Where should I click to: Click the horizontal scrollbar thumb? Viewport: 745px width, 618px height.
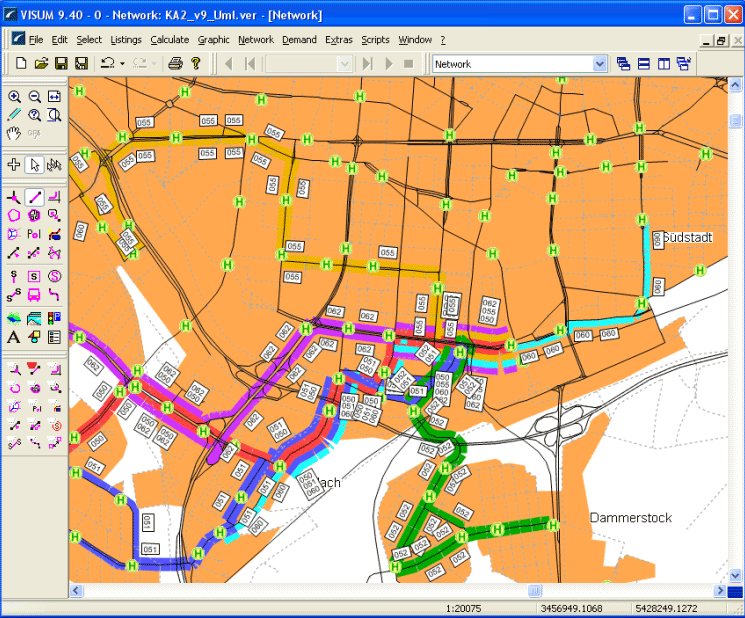(535, 590)
